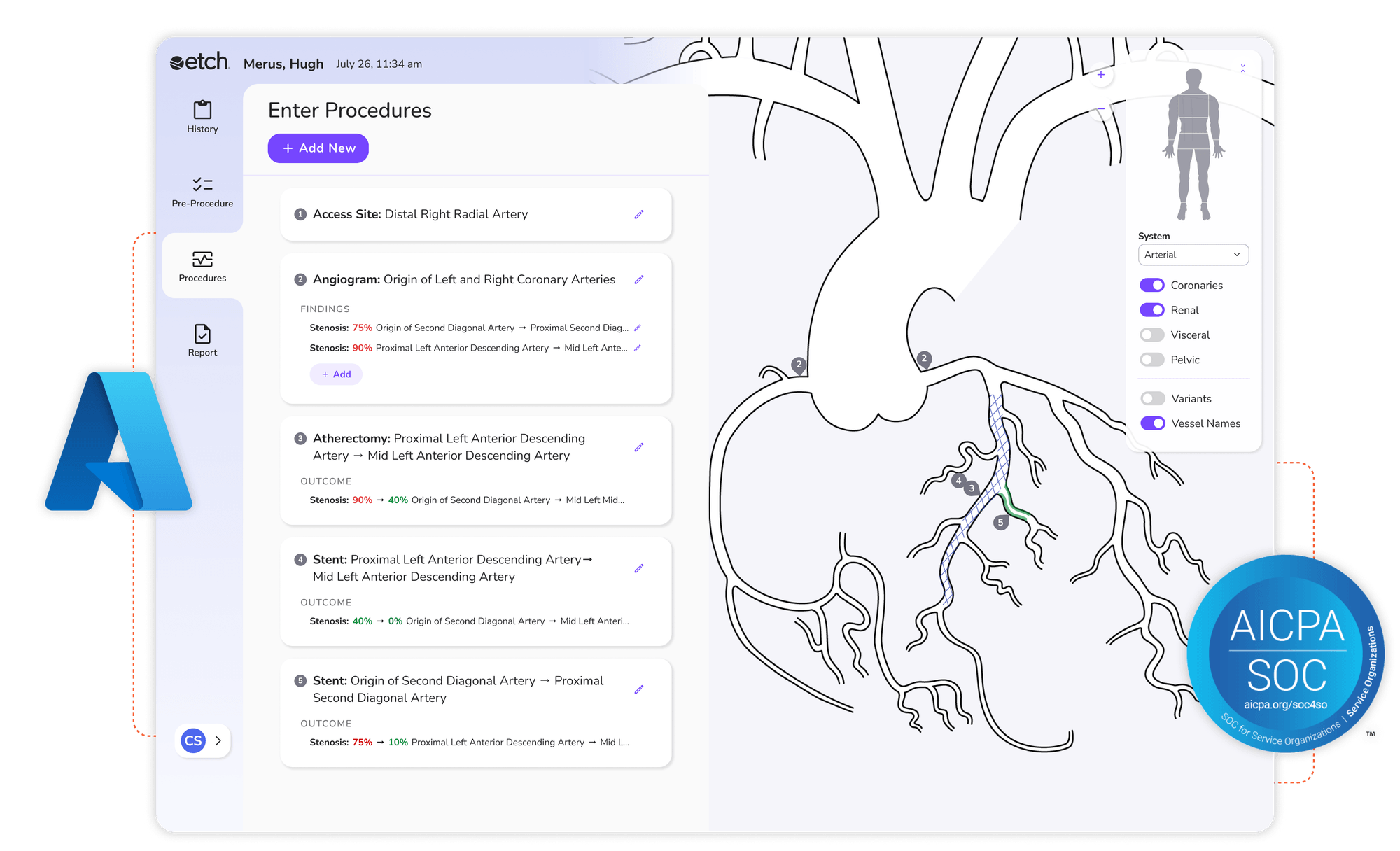The width and height of the screenshot is (1400, 851).
Task: Edit Stent Origin of Second Diagonal entry
Action: pos(639,689)
